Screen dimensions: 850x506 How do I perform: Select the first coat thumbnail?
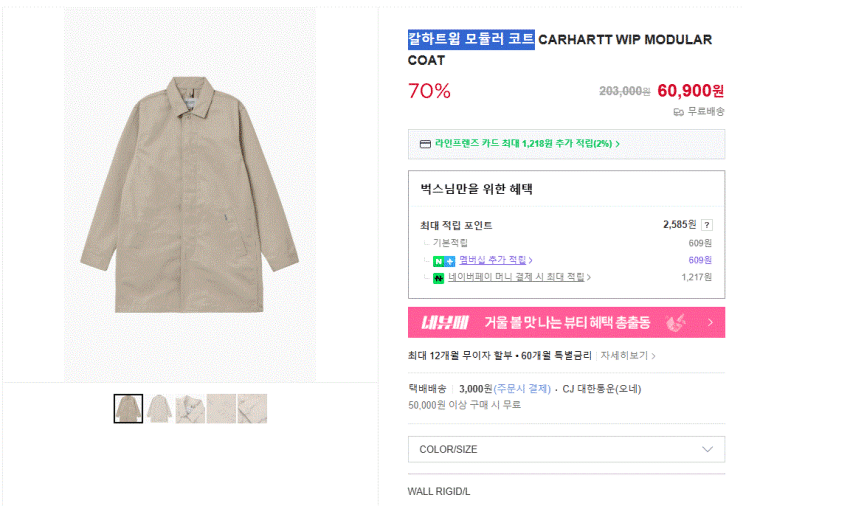pyautogui.click(x=128, y=409)
